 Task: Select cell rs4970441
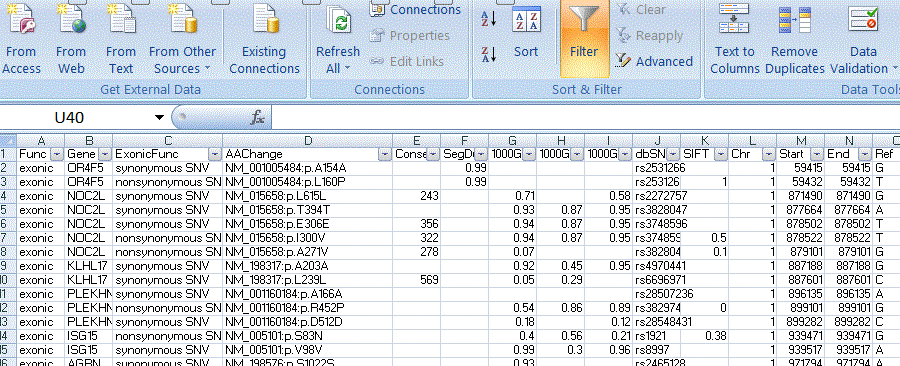tap(657, 265)
